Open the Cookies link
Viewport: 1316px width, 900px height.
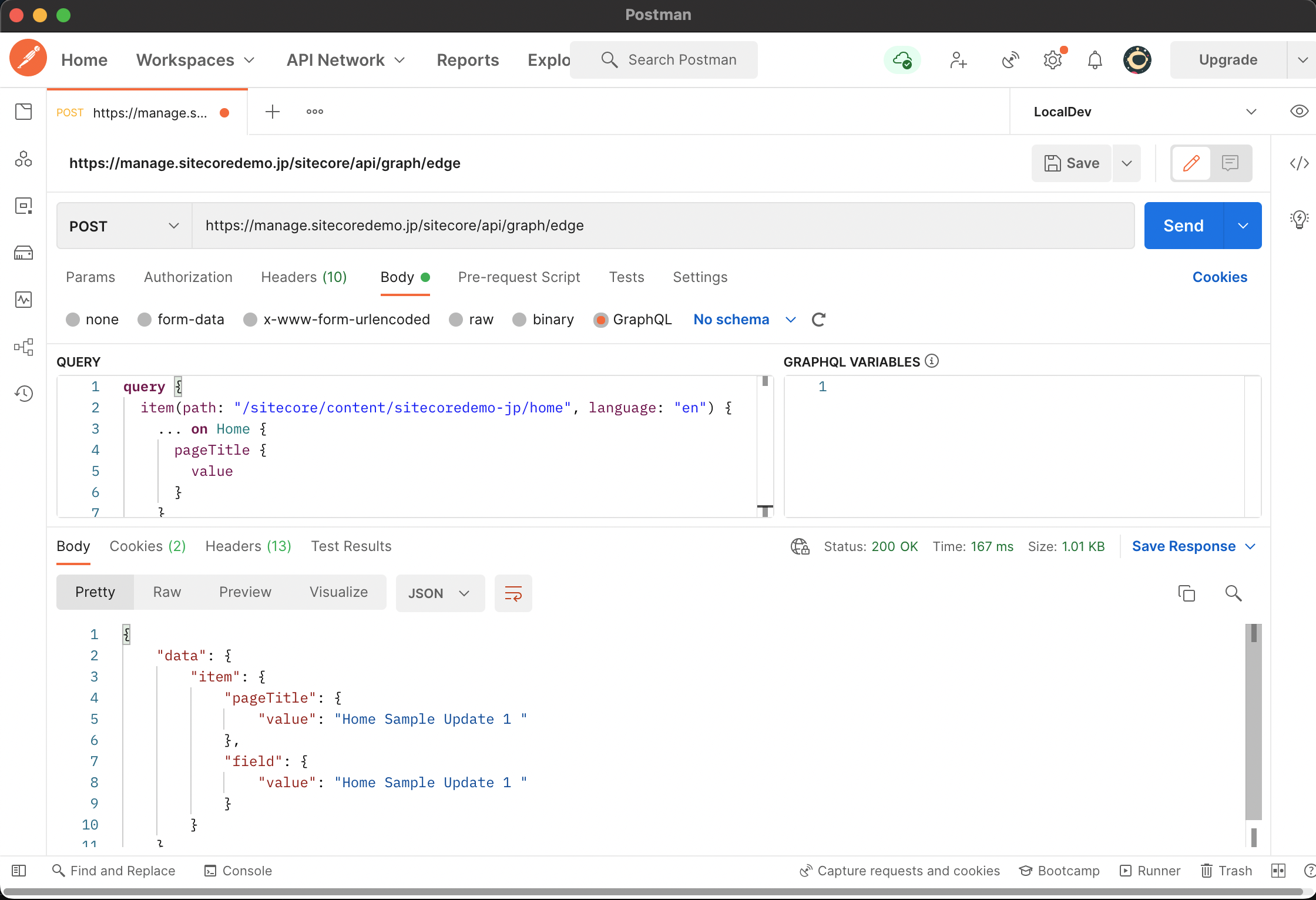click(x=1220, y=277)
